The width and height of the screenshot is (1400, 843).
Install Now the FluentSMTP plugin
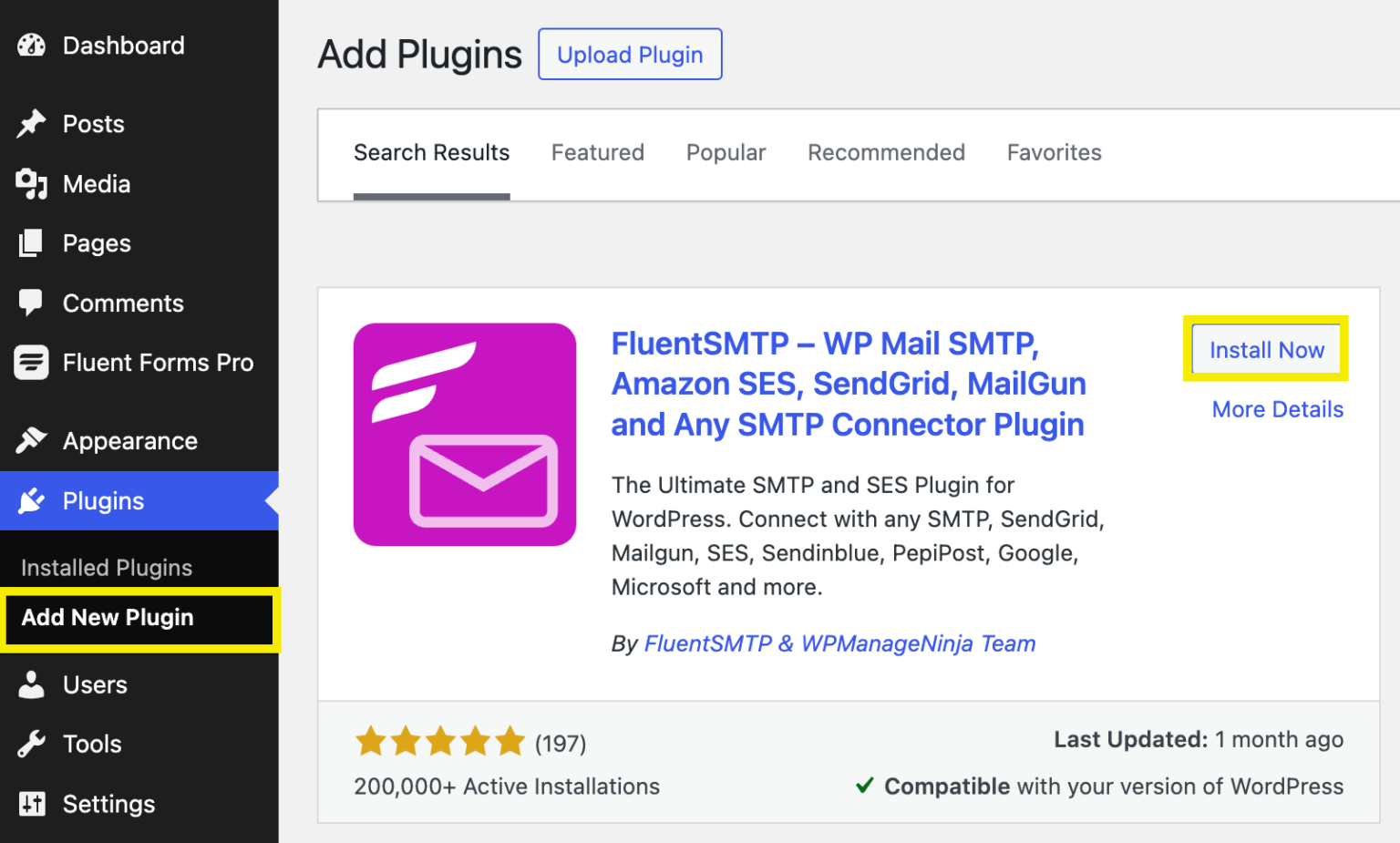coord(1266,349)
